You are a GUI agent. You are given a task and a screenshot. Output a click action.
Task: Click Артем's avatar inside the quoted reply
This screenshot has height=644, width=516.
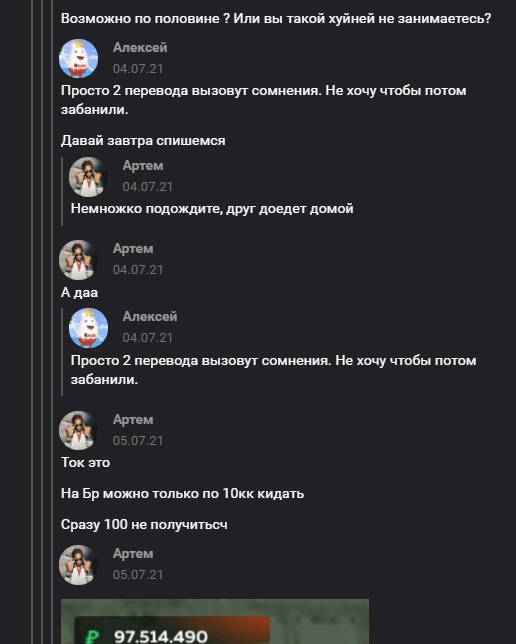(88, 177)
